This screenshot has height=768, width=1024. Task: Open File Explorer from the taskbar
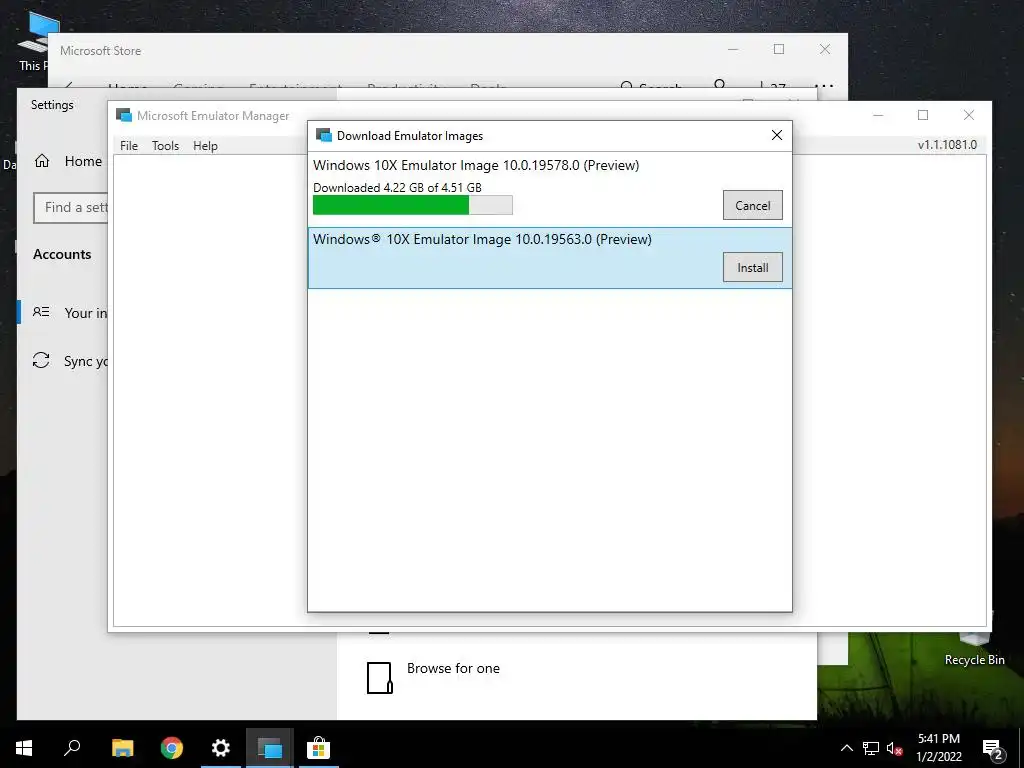pos(122,748)
